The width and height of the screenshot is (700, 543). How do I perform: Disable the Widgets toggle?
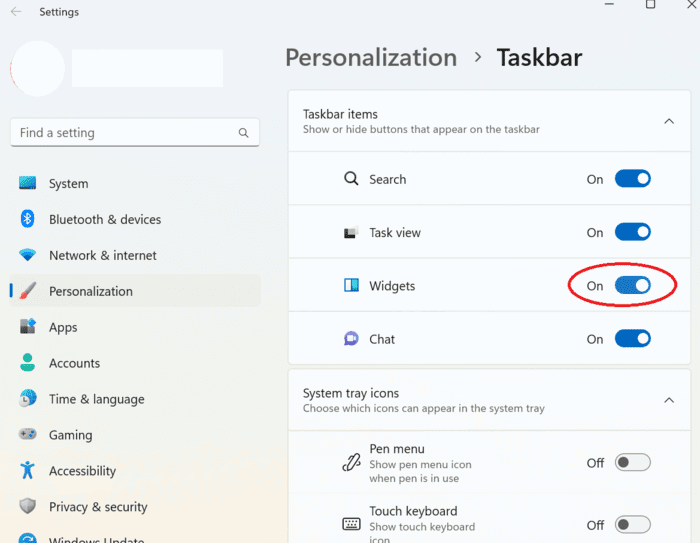tap(633, 285)
